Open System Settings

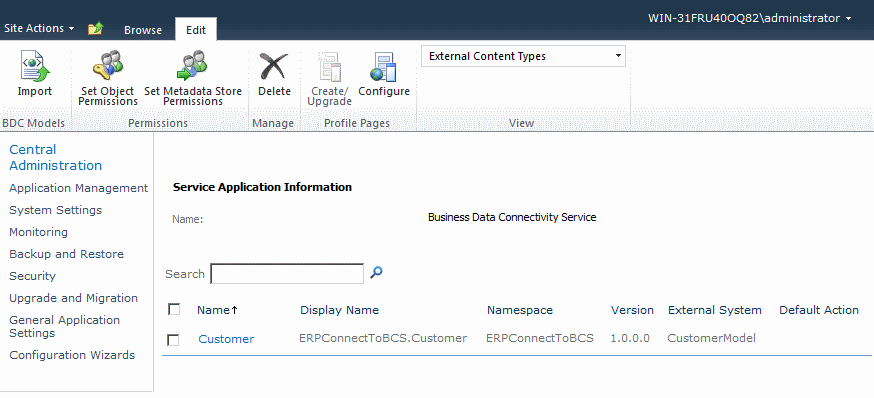coord(56,210)
